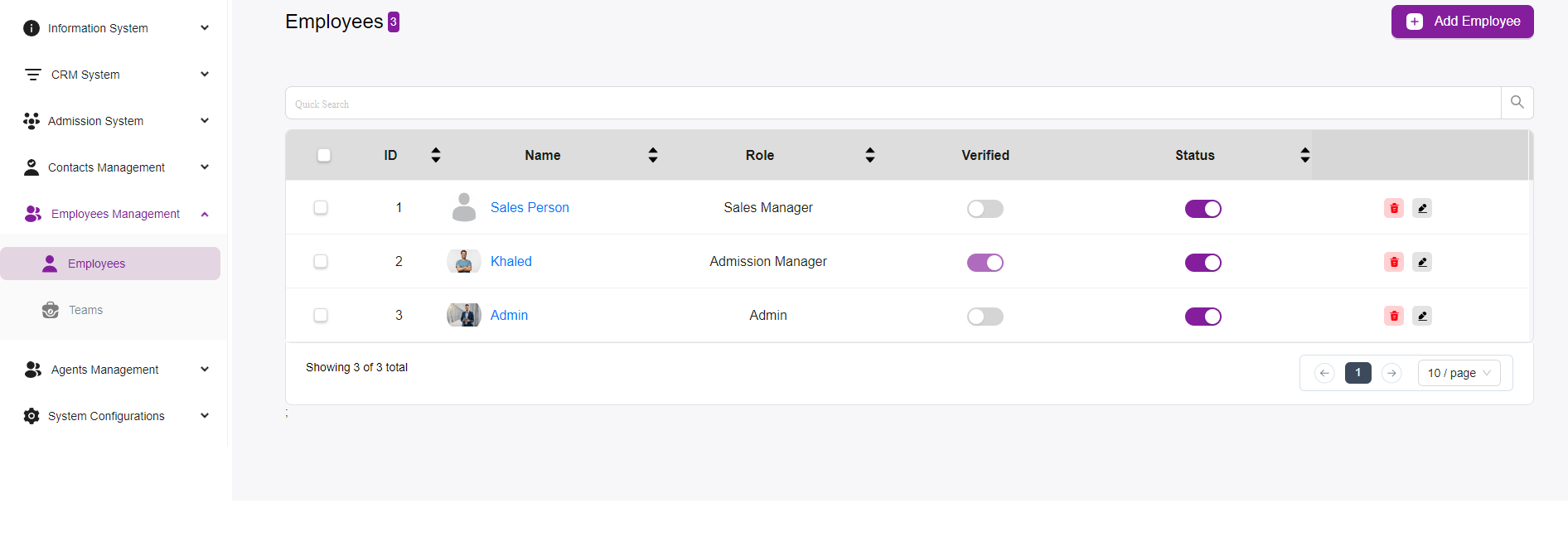The height and width of the screenshot is (537, 1568).
Task: Enable Verified toggle for Sales Person
Action: tap(985, 209)
